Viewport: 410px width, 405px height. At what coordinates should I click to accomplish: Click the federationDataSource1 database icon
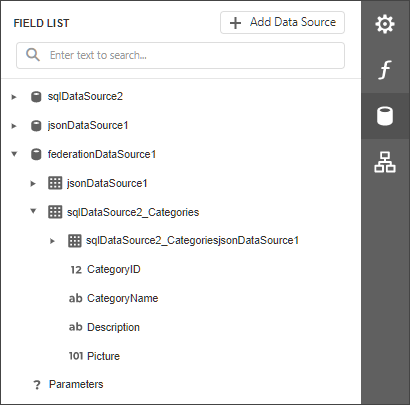(x=36, y=155)
